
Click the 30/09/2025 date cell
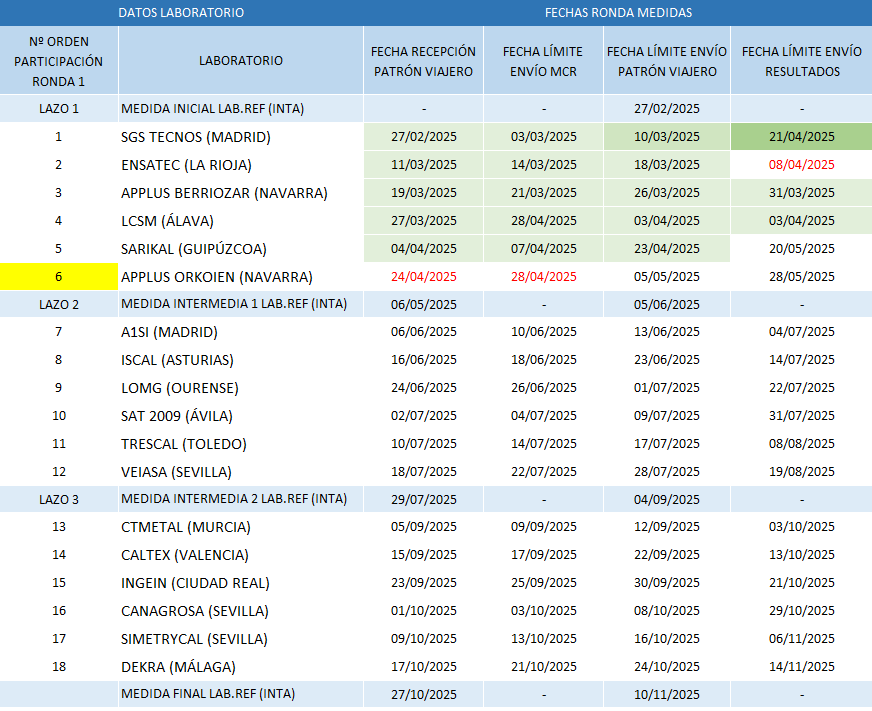click(x=667, y=582)
